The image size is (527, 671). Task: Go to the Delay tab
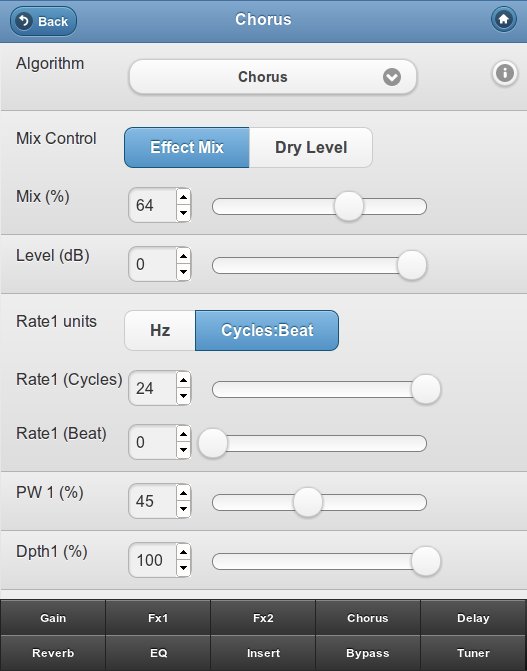[473, 618]
